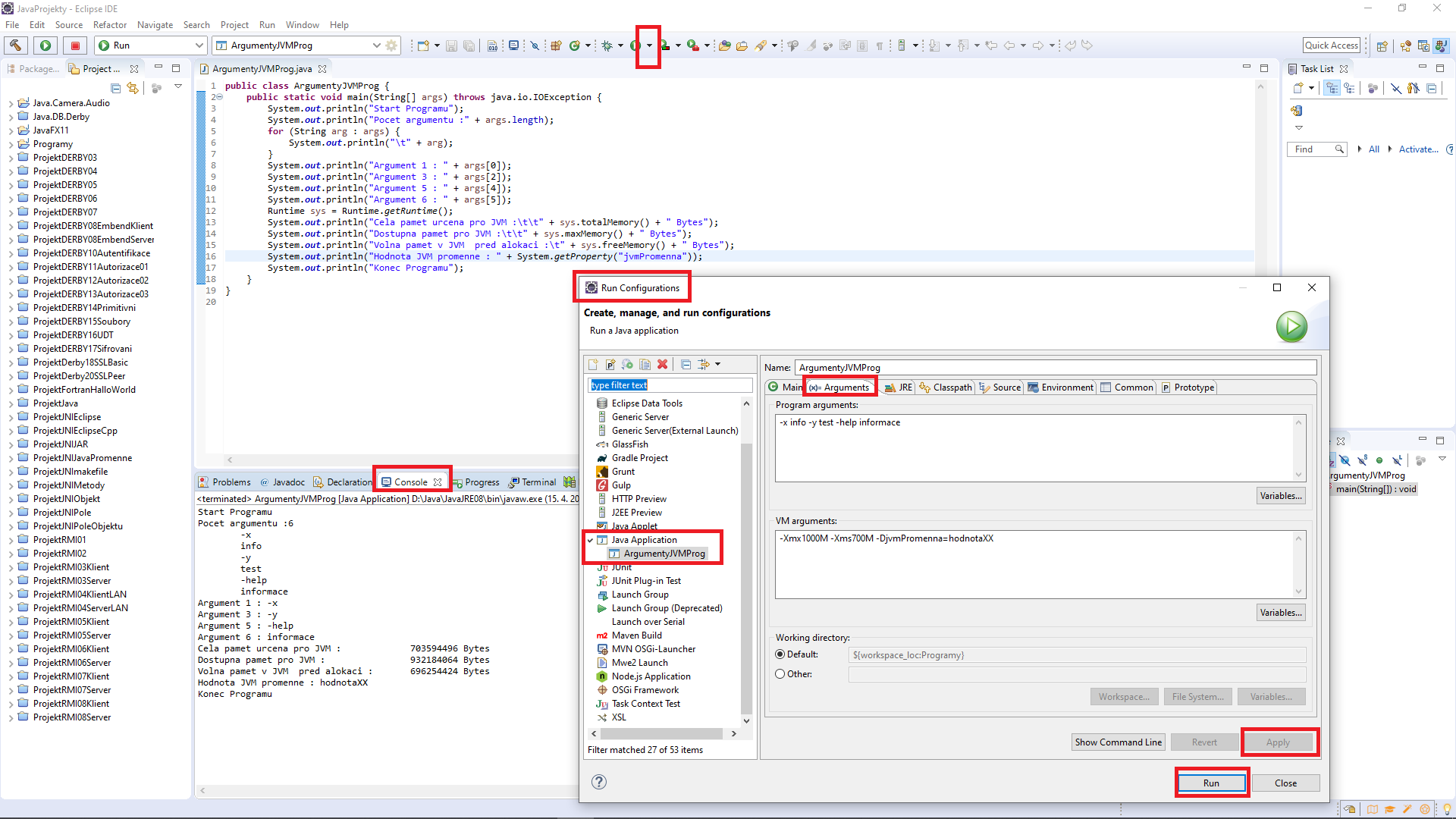
Task: Click the hammer Build icon in toolbar
Action: 16,45
